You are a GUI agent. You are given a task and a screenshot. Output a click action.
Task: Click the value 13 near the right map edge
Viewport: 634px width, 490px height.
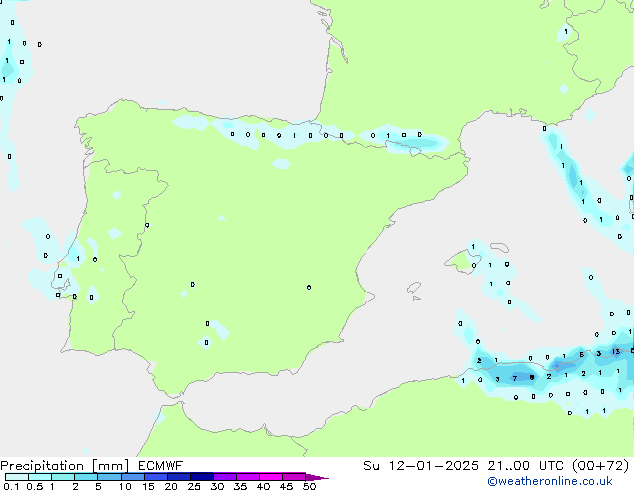coord(617,352)
